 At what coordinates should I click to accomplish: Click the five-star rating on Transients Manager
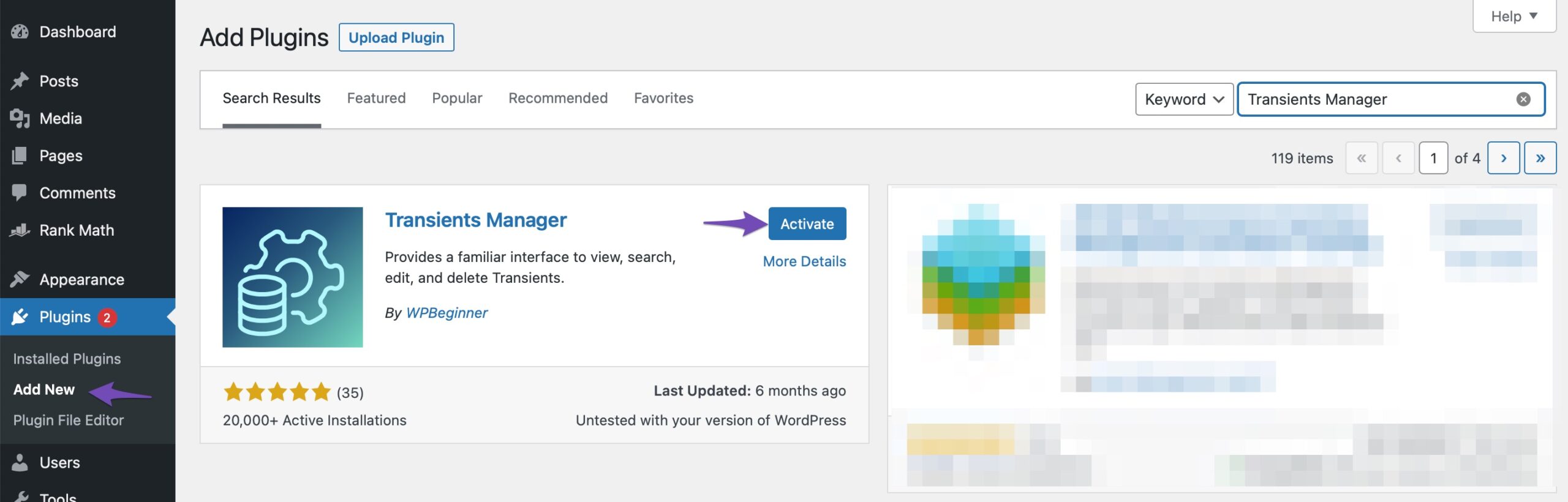tap(277, 392)
